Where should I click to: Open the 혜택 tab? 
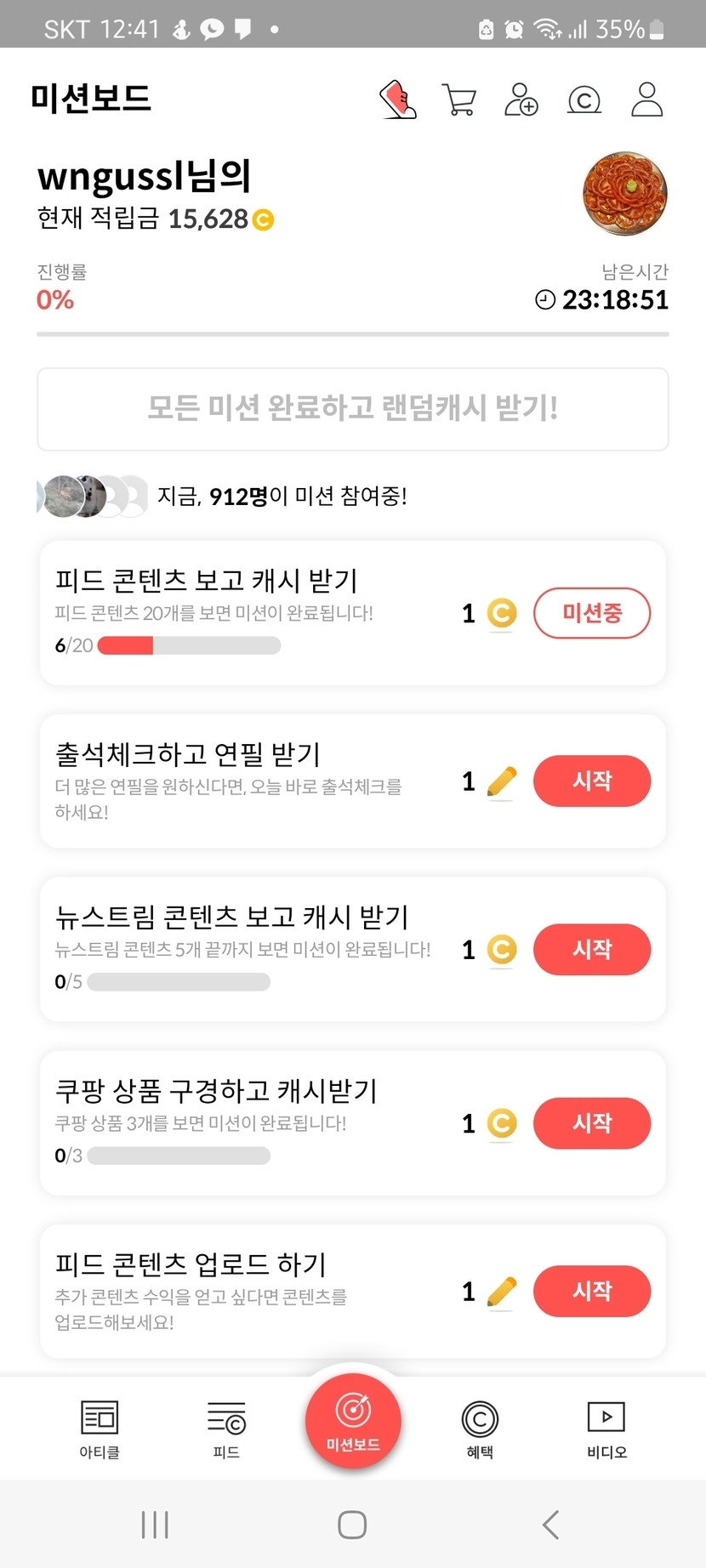coord(480,1429)
